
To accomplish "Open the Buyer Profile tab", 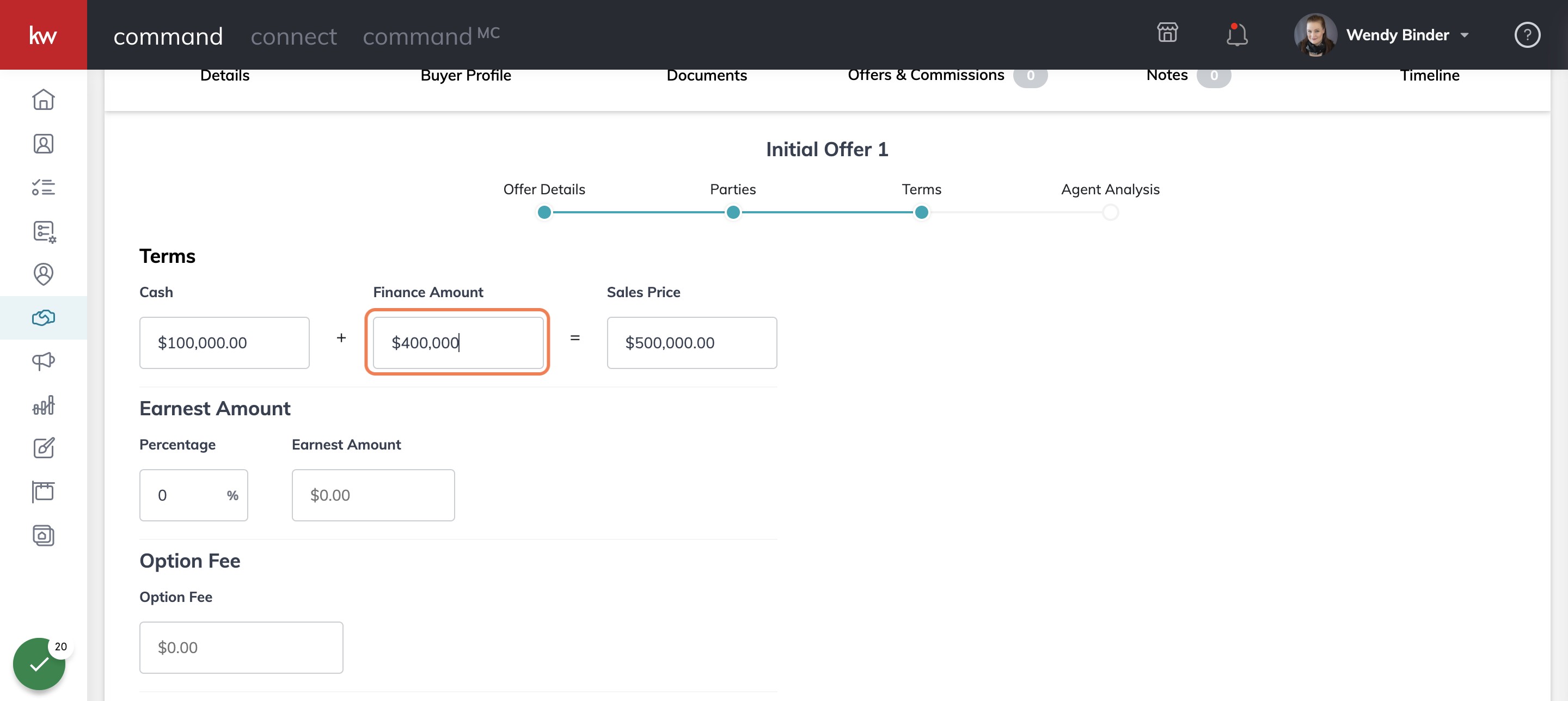I will pos(465,76).
